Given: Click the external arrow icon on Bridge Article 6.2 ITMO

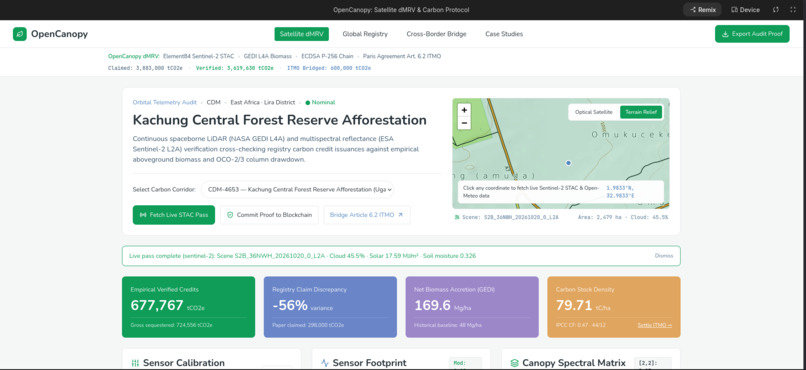Looking at the screenshot, I should coord(400,215).
